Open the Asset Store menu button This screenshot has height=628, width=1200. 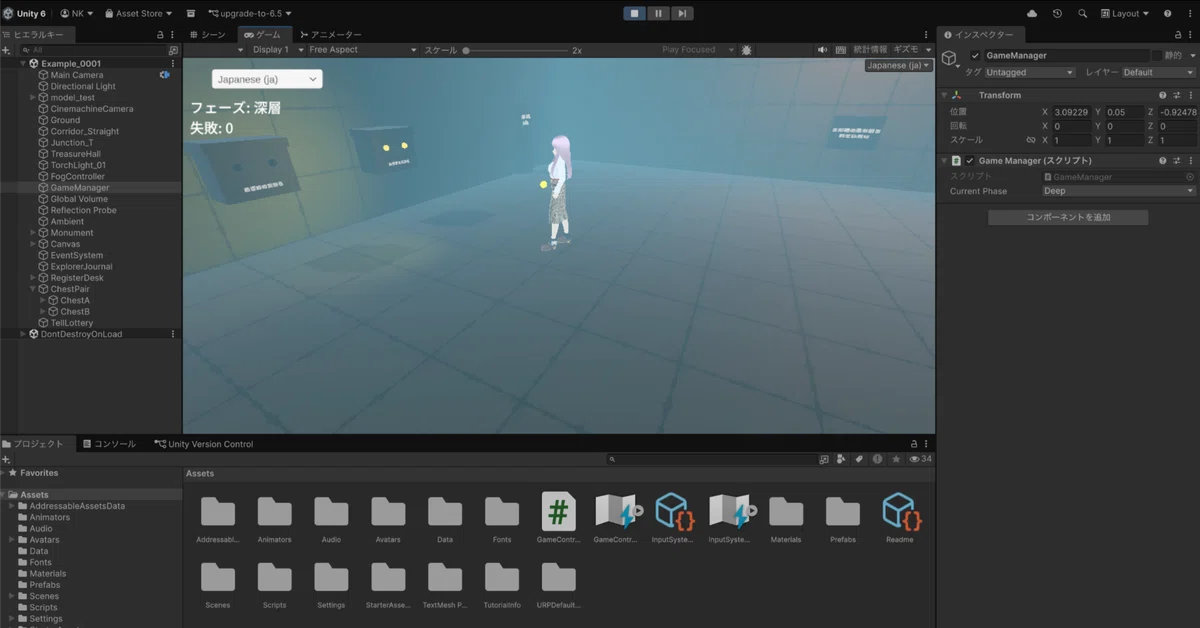pos(137,13)
